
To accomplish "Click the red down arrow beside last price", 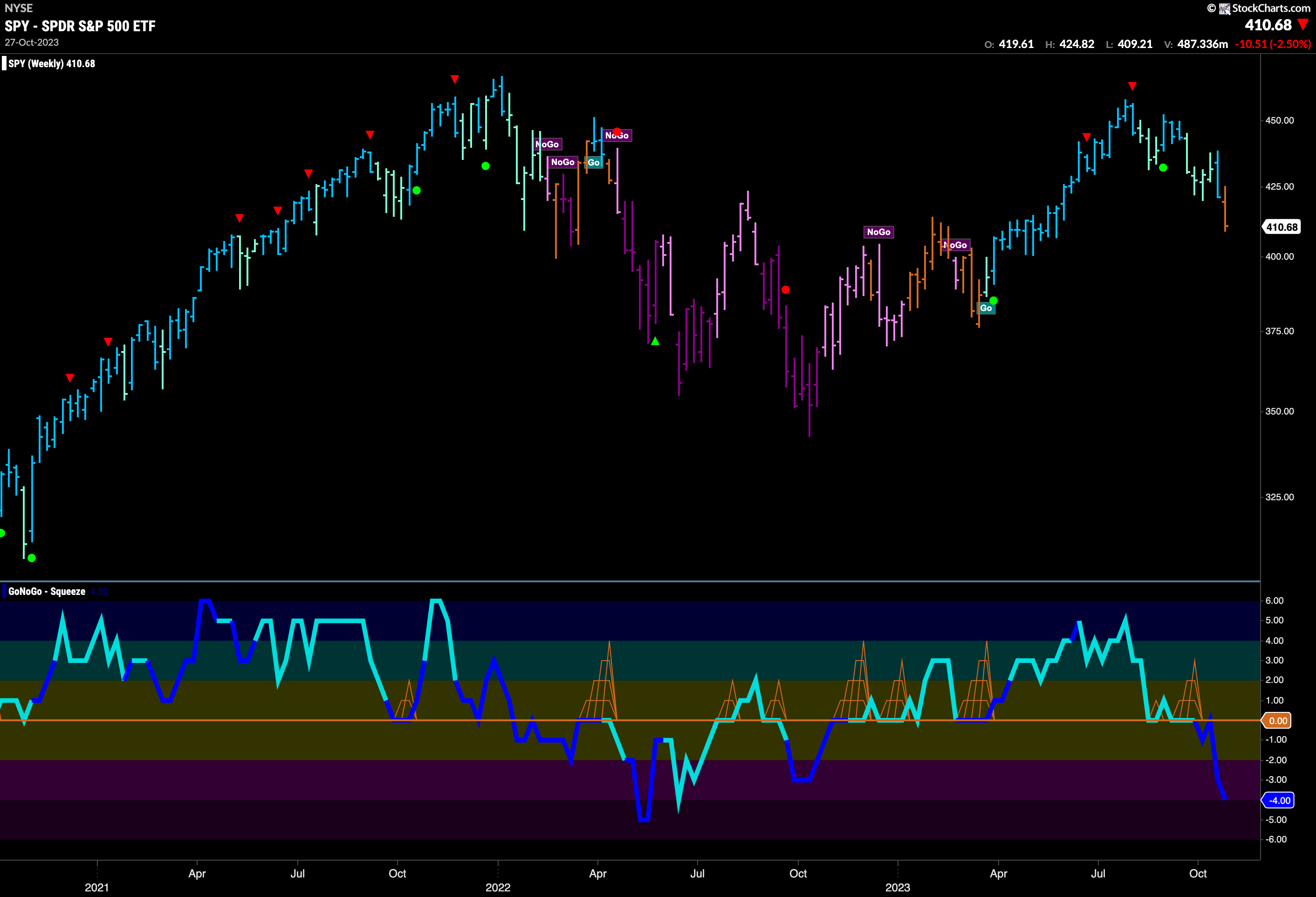I will click(x=1303, y=24).
